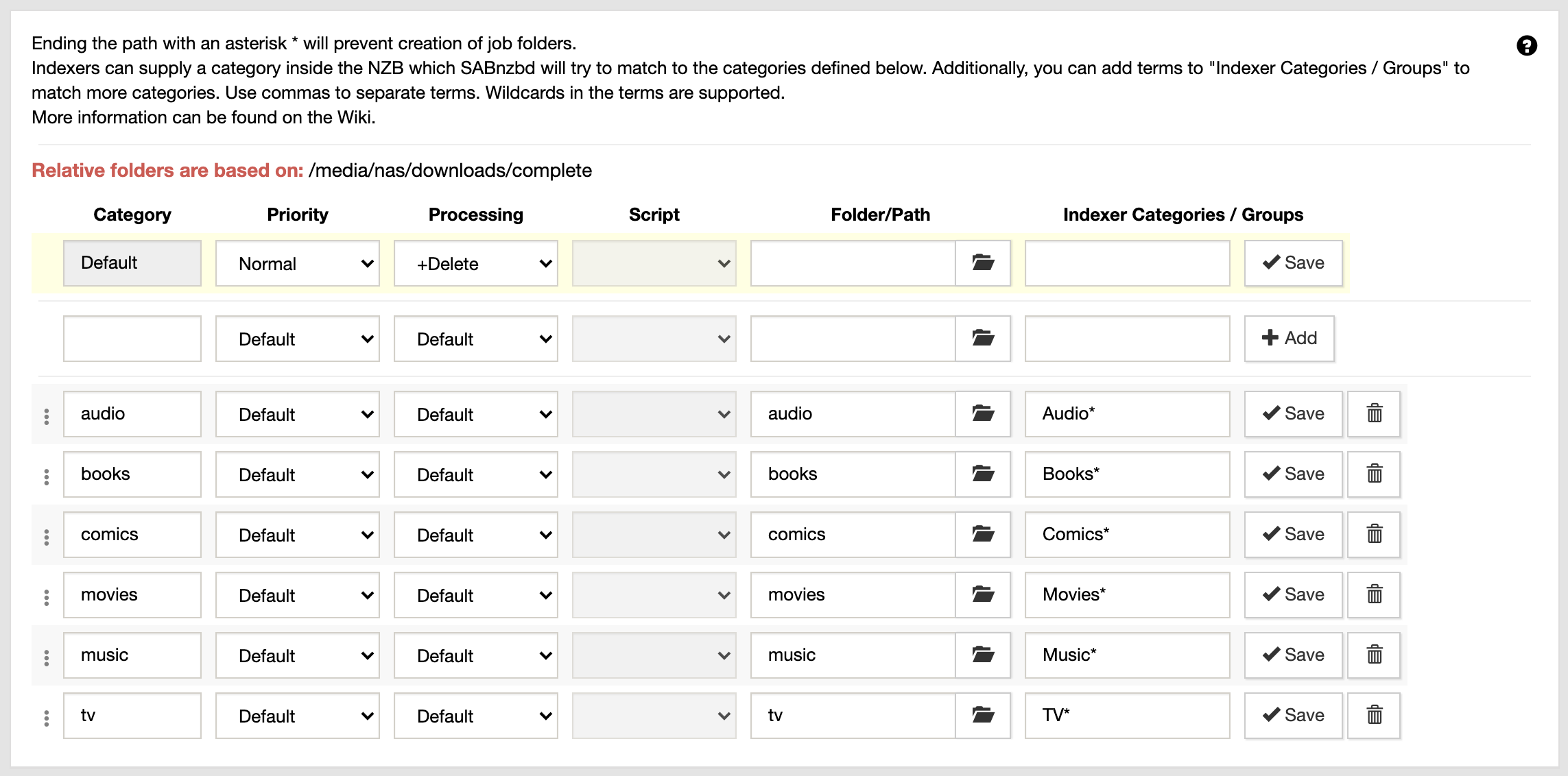Open Processing dropdown in the books row
The image size is (1568, 776).
click(475, 474)
